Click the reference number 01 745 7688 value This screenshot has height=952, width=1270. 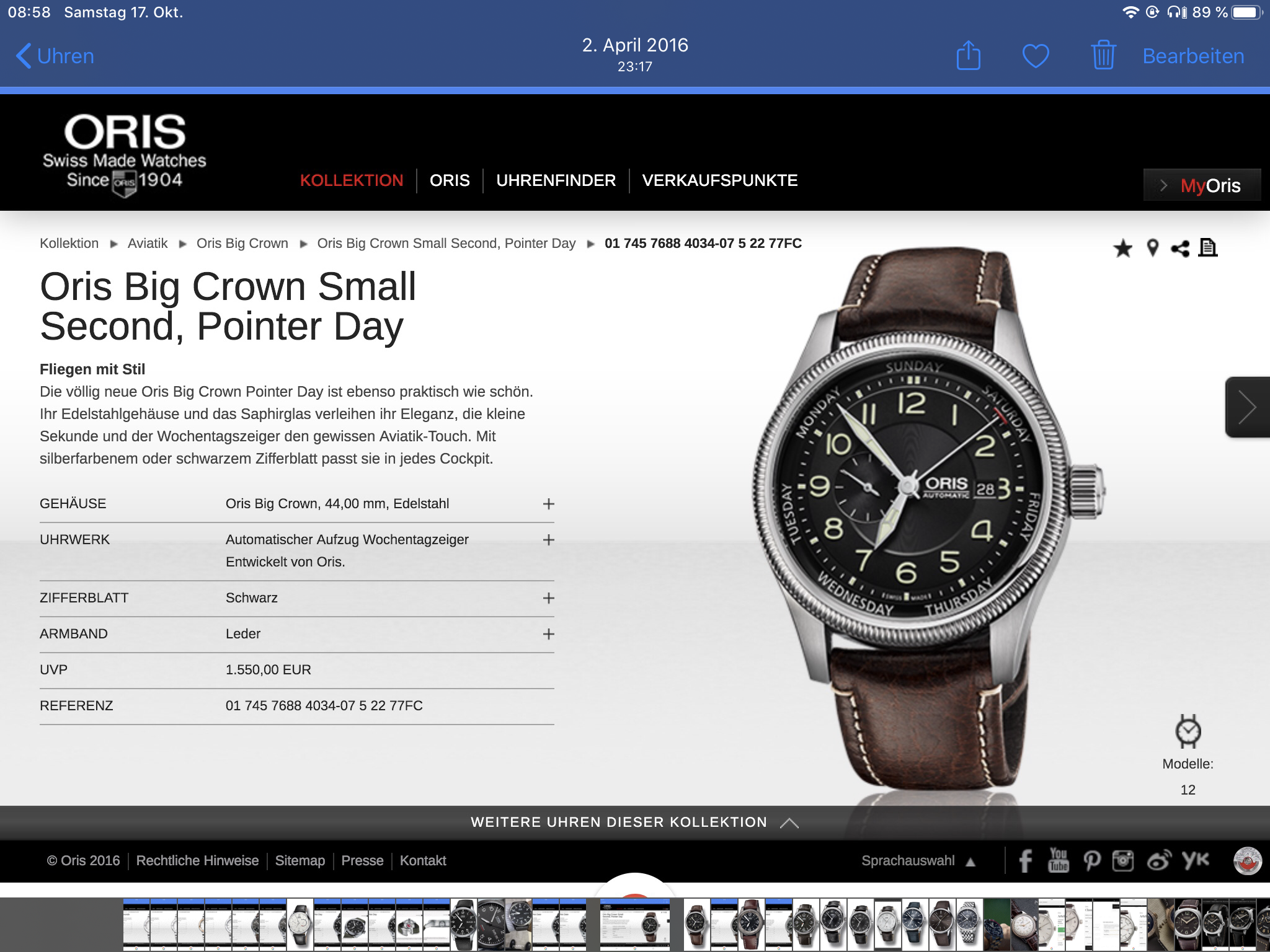[x=324, y=706]
